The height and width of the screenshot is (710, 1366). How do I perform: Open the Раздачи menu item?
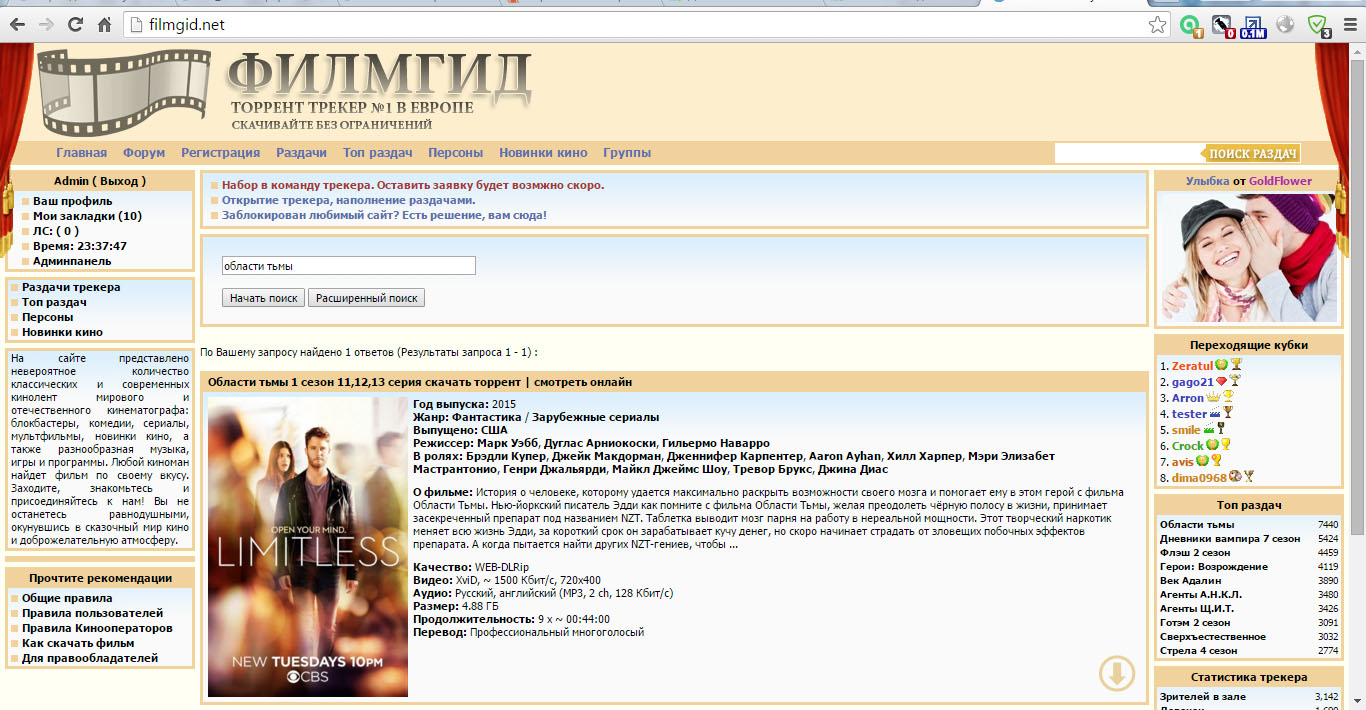coord(301,153)
